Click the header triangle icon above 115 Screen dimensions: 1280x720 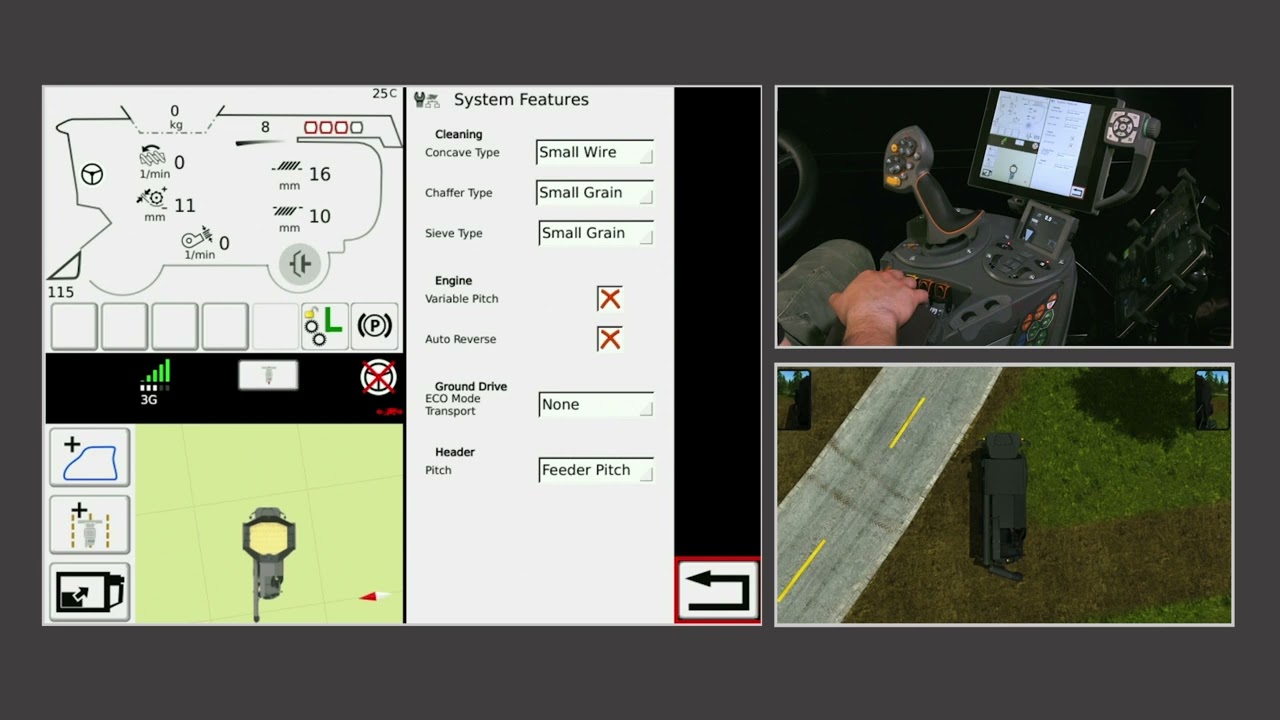tap(65, 265)
